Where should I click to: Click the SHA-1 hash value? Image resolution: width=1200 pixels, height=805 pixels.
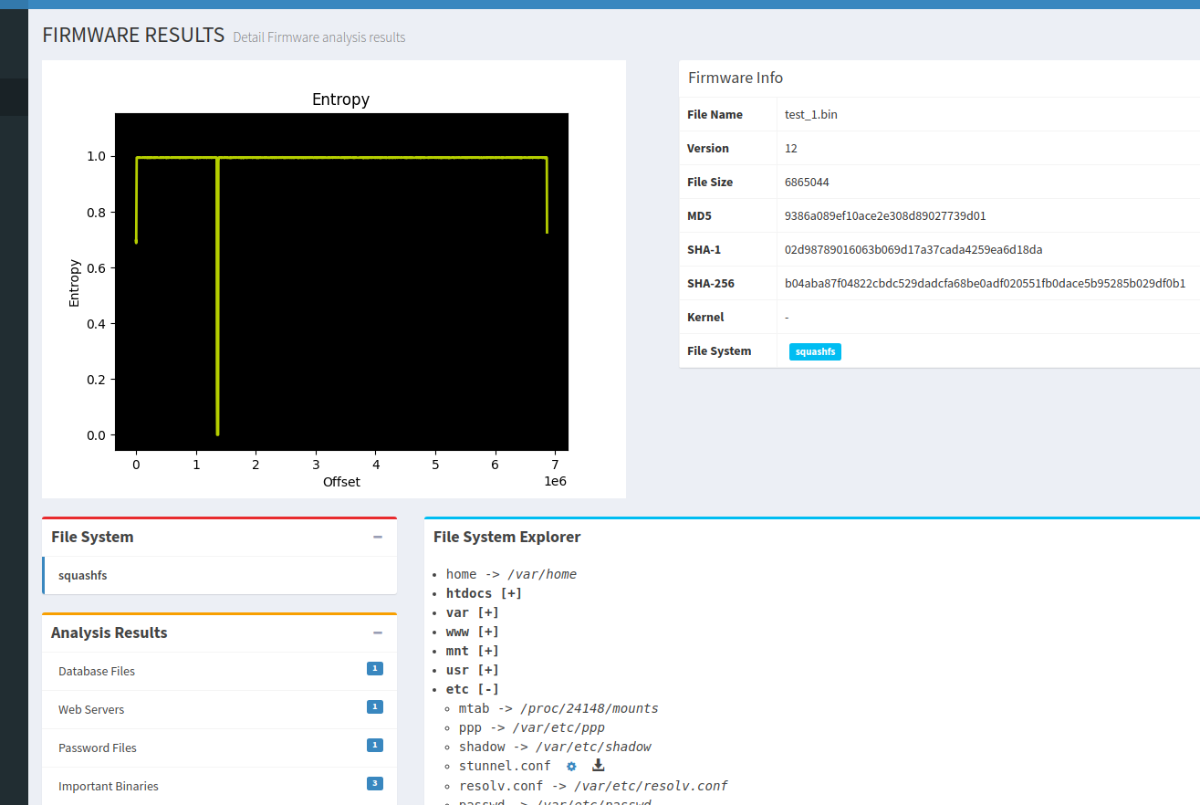pyautogui.click(x=913, y=250)
